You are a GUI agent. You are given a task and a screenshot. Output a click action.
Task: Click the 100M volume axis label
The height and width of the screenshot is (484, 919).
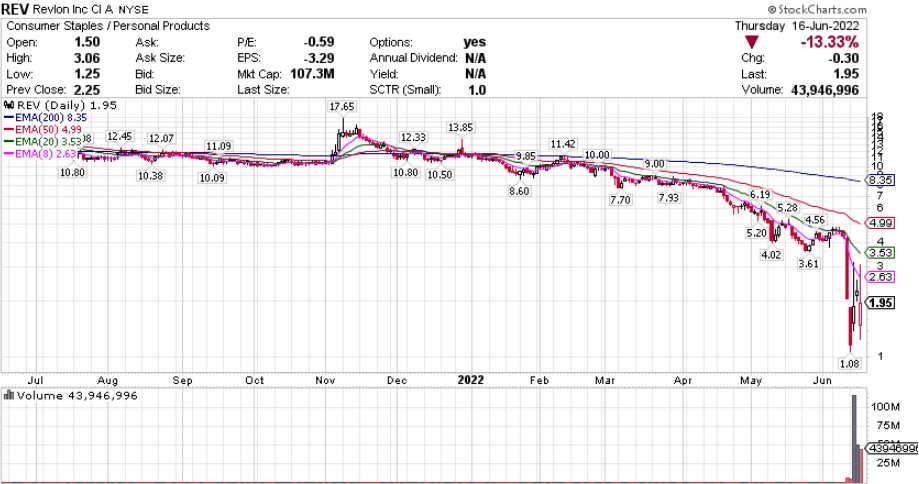coord(886,406)
